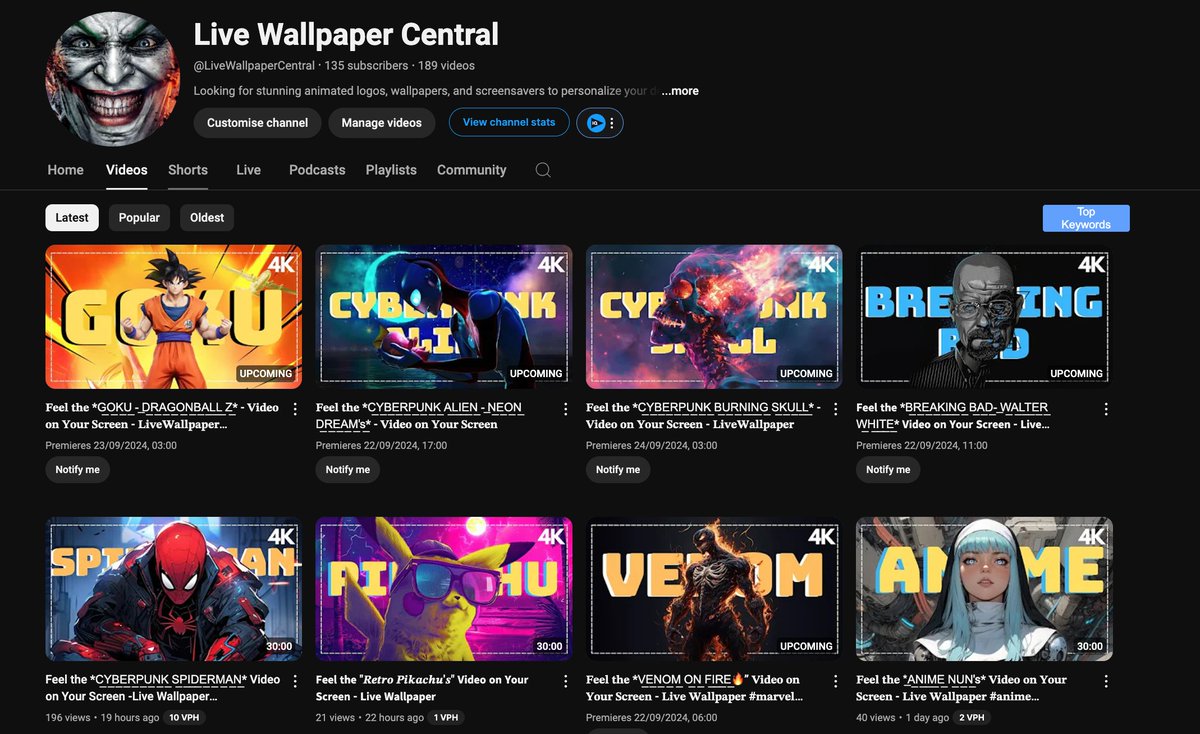Screen dimensions: 1200x734
Task: Click the ANIME NUN video title
Action: click(x=961, y=688)
